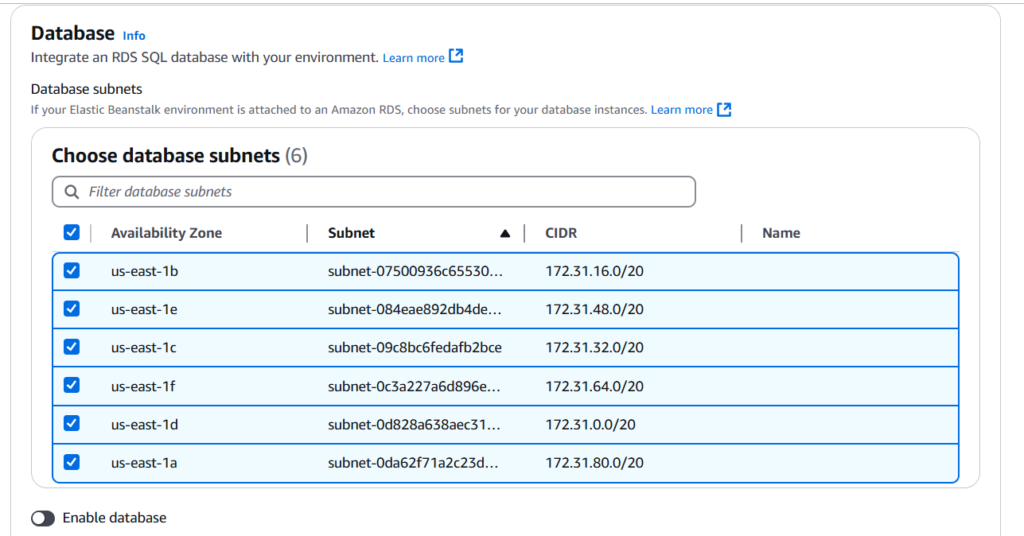1024x536 pixels.
Task: Open Learn more link about RDS integration
Action: (413, 58)
